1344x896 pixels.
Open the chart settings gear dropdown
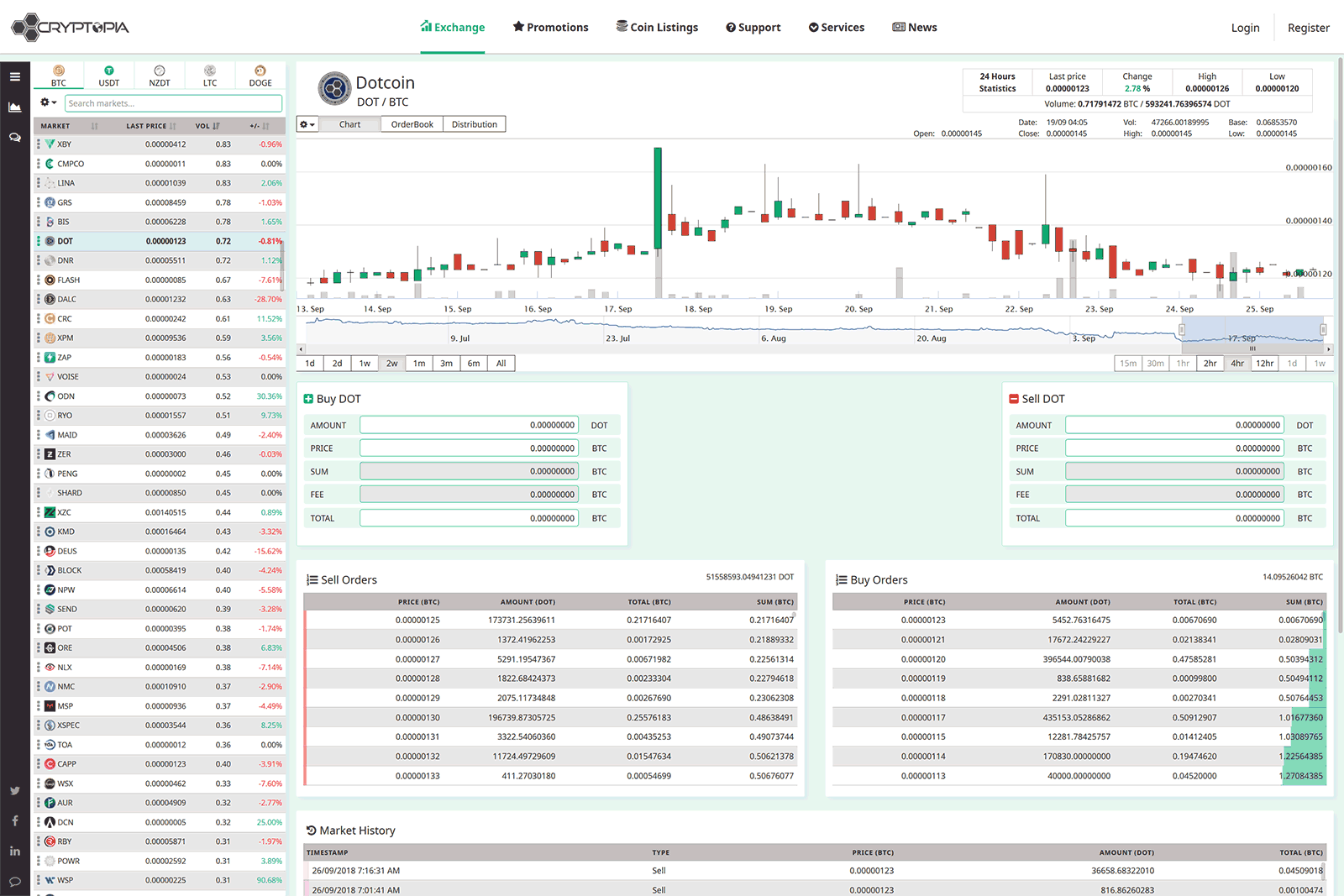pos(307,124)
